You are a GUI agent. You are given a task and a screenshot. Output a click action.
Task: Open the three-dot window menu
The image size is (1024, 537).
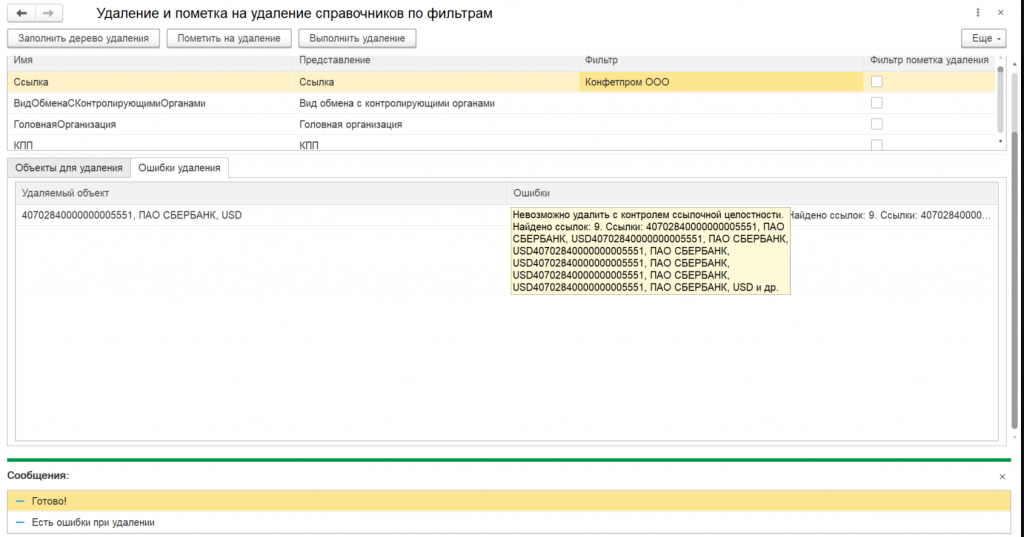pyautogui.click(x=977, y=14)
